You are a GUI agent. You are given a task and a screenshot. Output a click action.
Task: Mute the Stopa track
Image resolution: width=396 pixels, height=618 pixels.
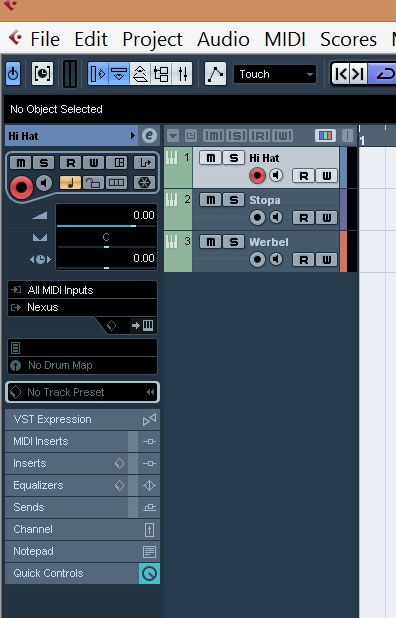(x=211, y=200)
